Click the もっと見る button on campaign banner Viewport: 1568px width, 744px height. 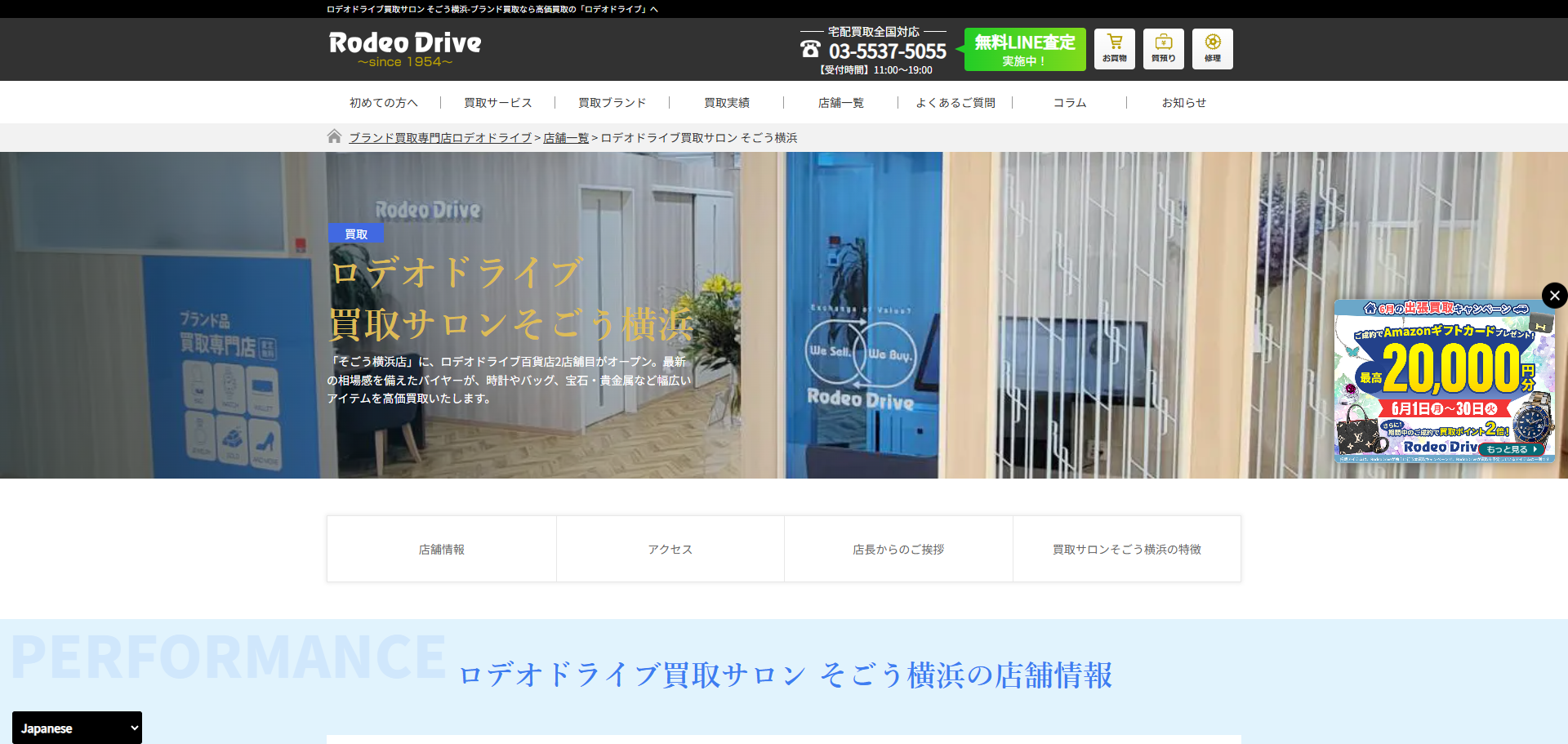point(1512,449)
